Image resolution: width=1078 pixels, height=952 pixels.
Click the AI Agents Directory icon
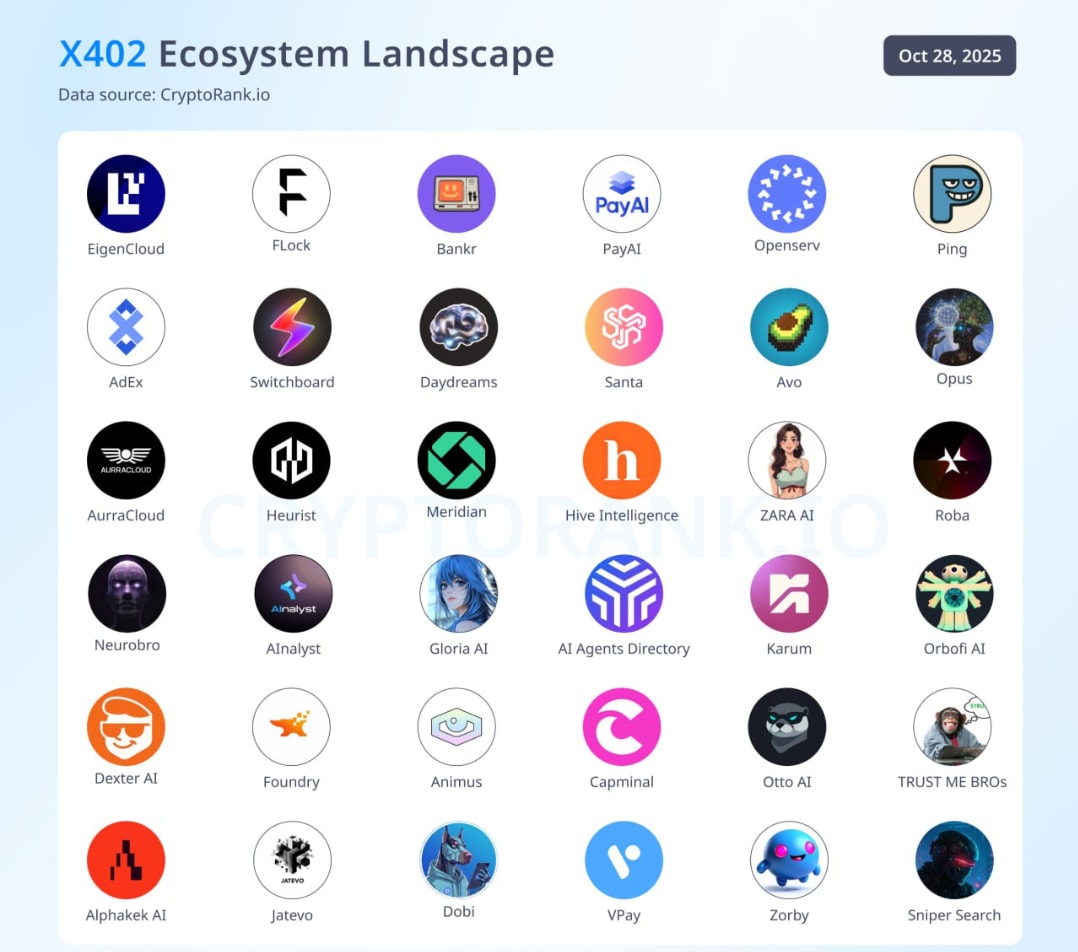pyautogui.click(x=624, y=594)
